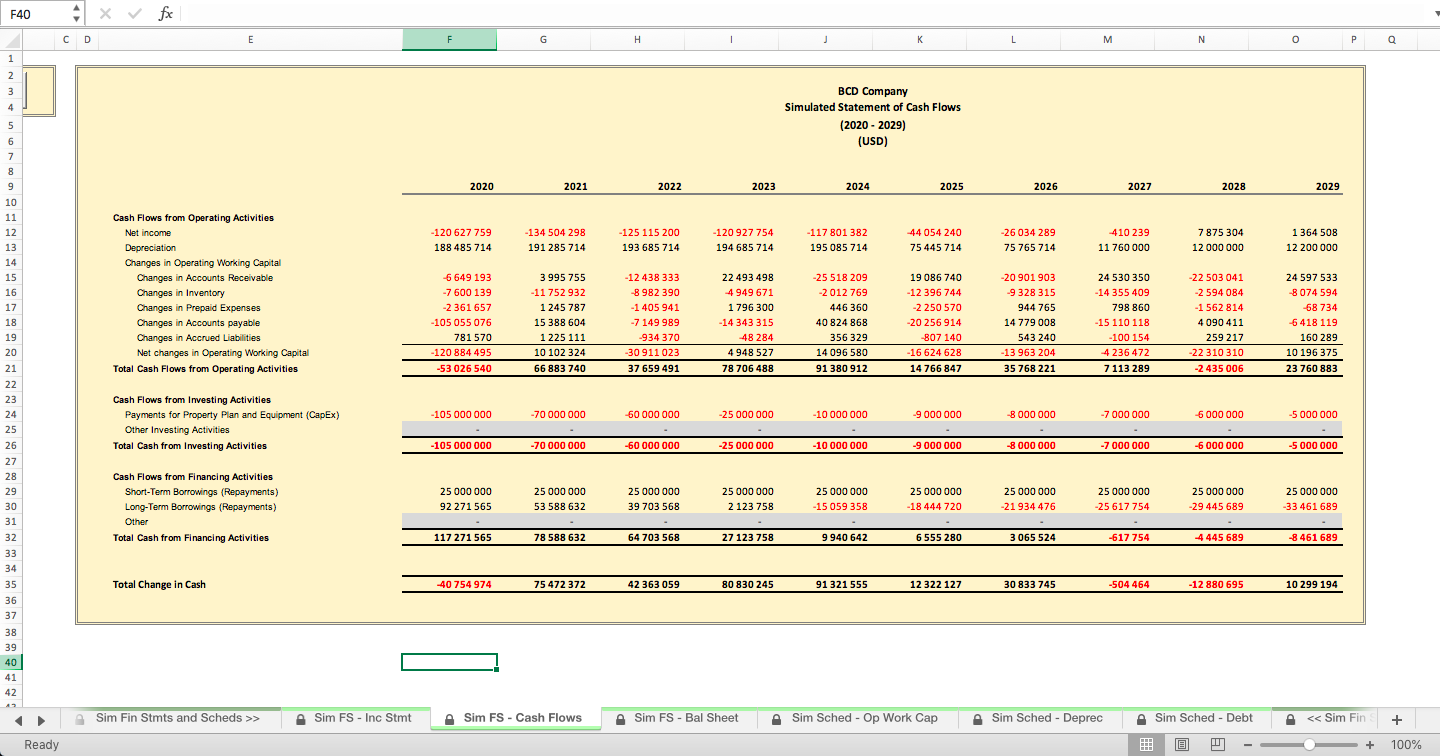This screenshot has height=756, width=1440.
Task: Click the zoom out minus icon
Action: point(1248,744)
